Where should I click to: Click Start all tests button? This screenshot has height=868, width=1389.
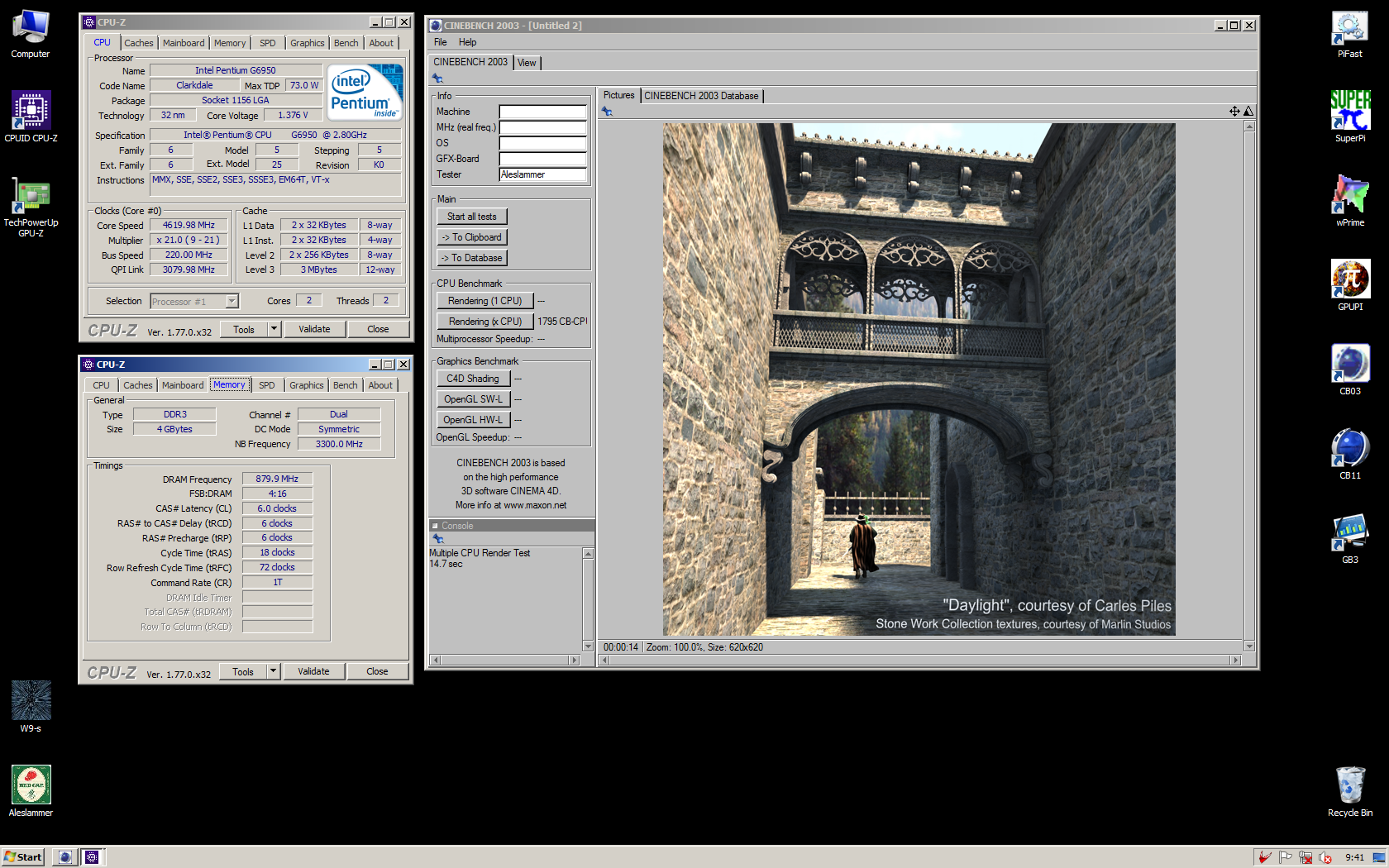472,217
